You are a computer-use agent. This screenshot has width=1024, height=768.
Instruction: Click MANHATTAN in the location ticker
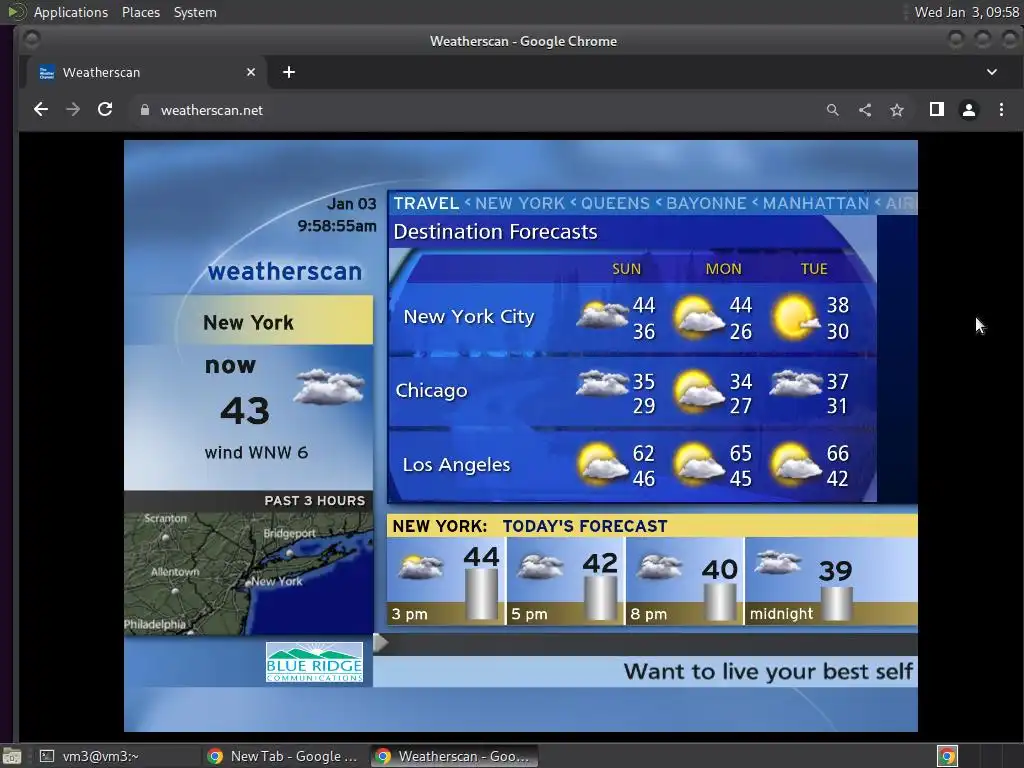[816, 203]
